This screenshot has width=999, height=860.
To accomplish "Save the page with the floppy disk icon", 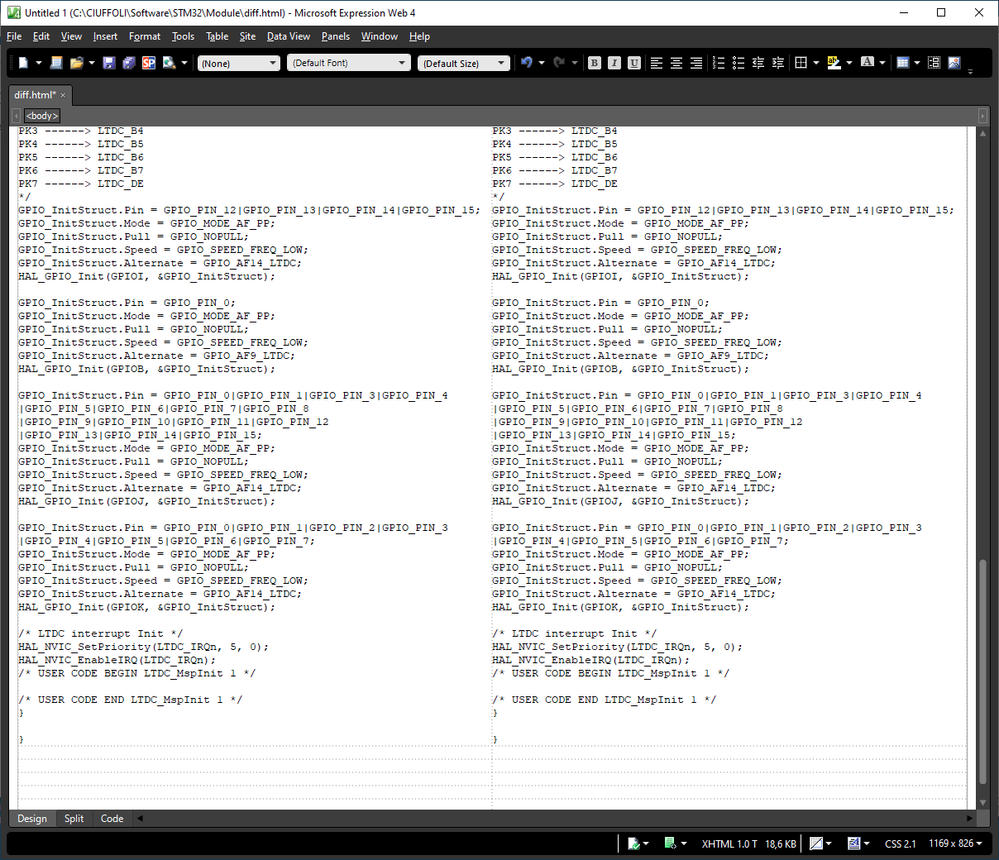I will point(109,63).
